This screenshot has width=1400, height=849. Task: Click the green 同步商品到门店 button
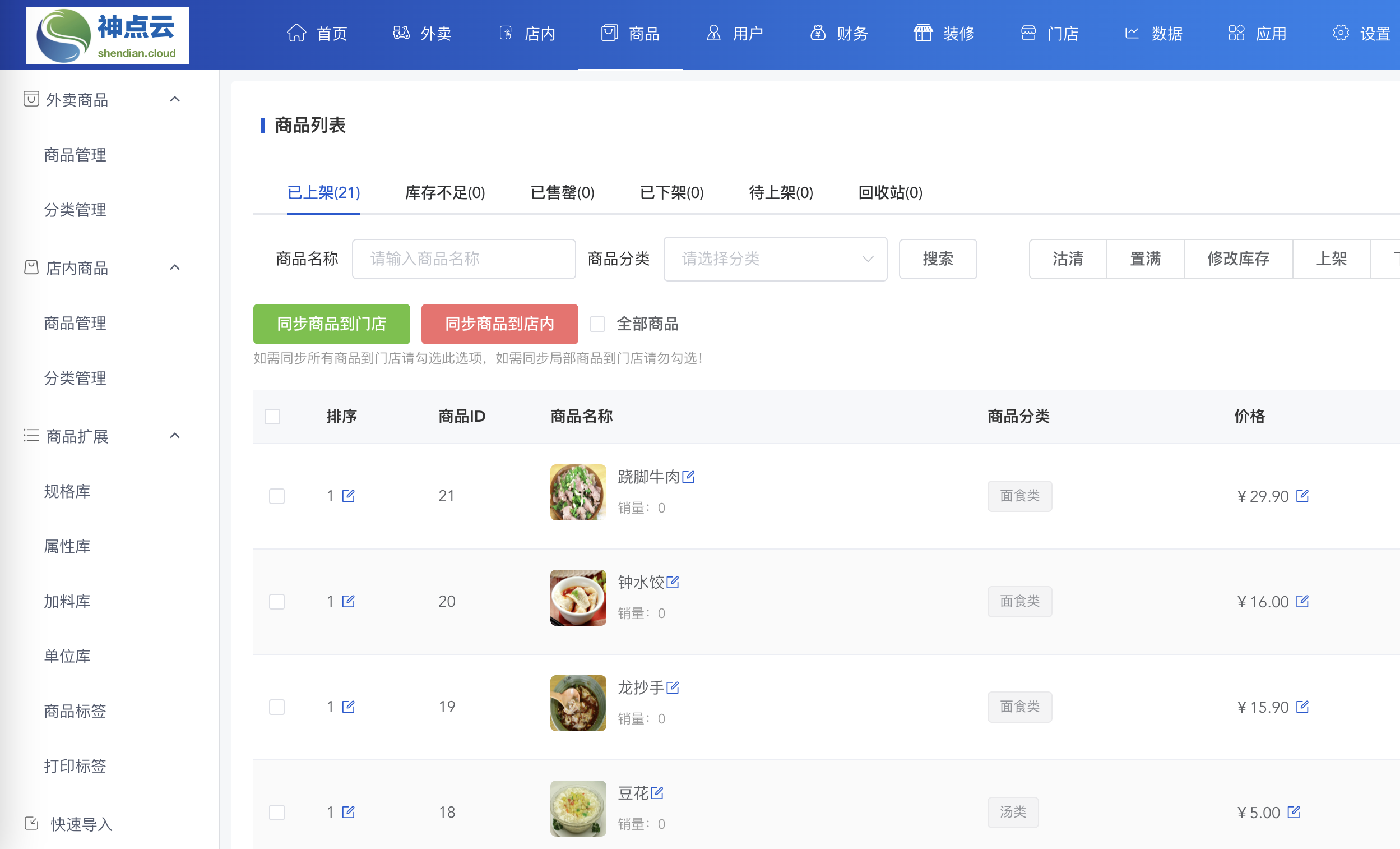(331, 324)
